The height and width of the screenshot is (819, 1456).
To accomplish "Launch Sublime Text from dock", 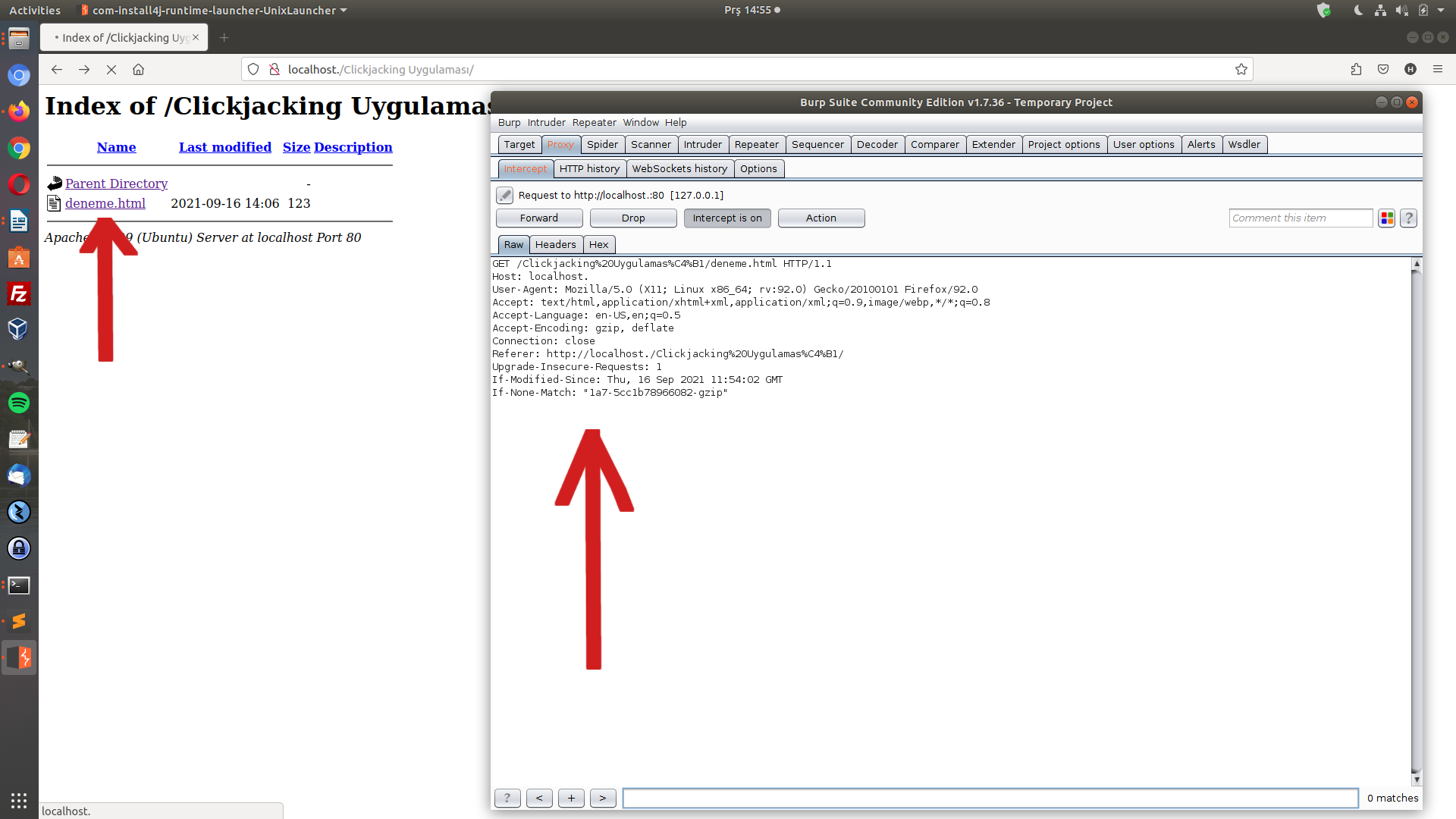I will [x=19, y=621].
